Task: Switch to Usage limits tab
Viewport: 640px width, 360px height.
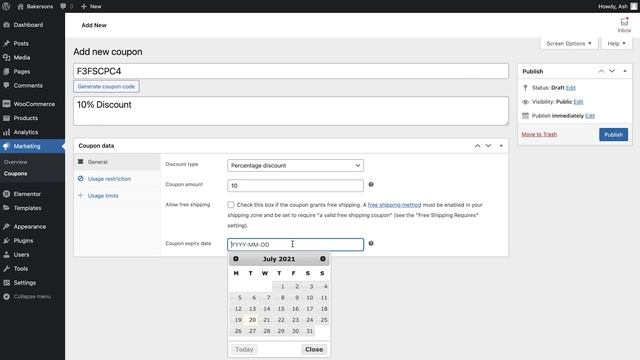Action: (117, 196)
